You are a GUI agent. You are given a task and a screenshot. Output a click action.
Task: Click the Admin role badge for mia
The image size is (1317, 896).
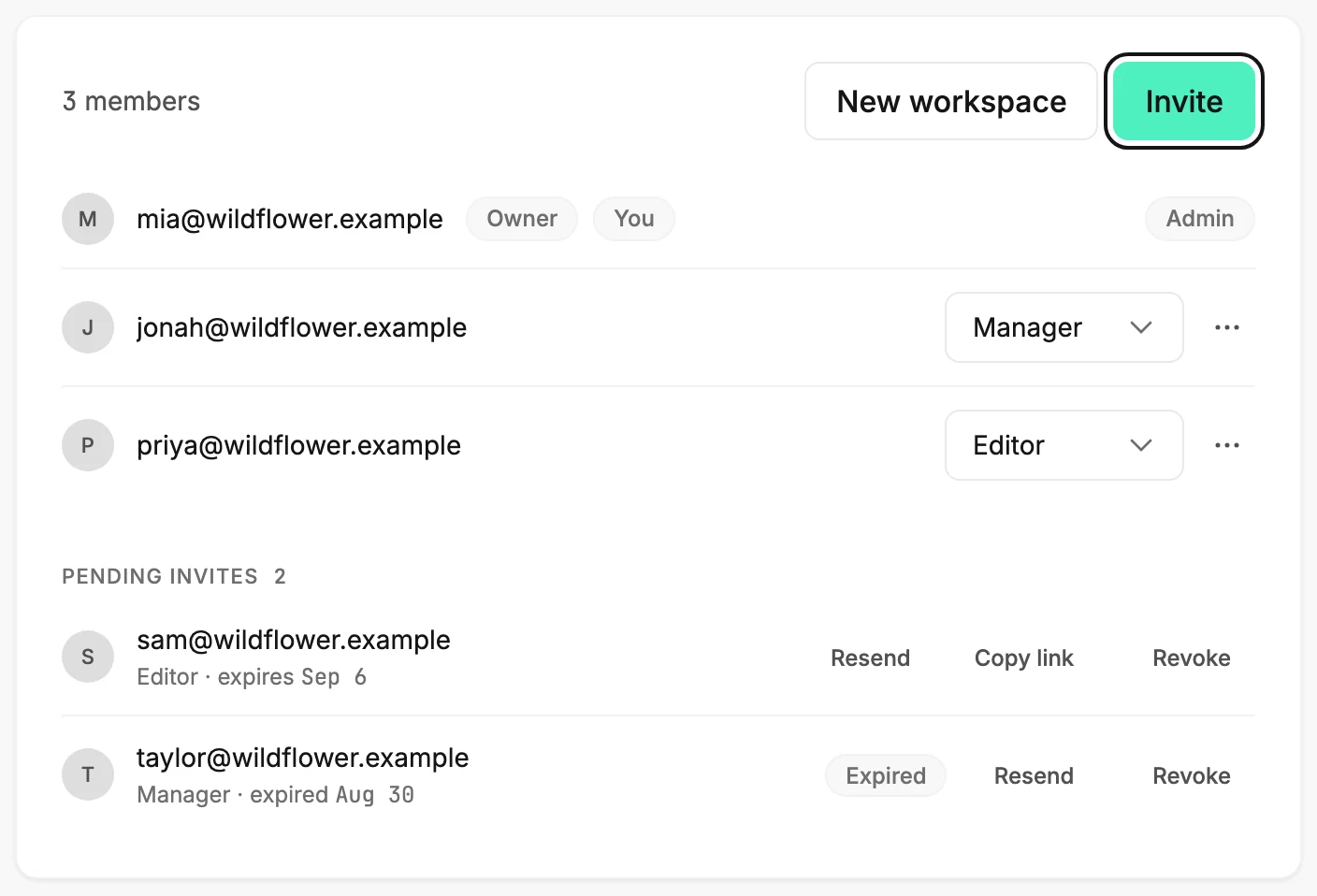tap(1200, 219)
